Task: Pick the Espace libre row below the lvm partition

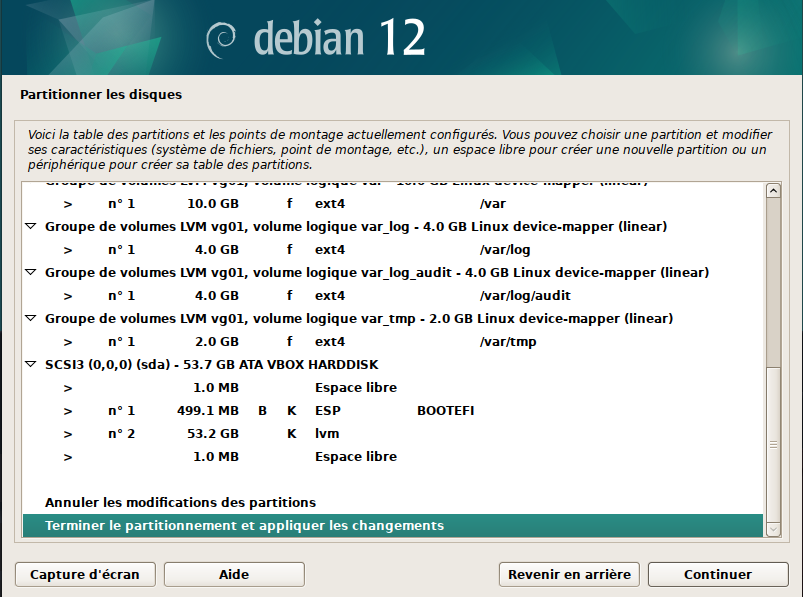Action: (x=393, y=457)
